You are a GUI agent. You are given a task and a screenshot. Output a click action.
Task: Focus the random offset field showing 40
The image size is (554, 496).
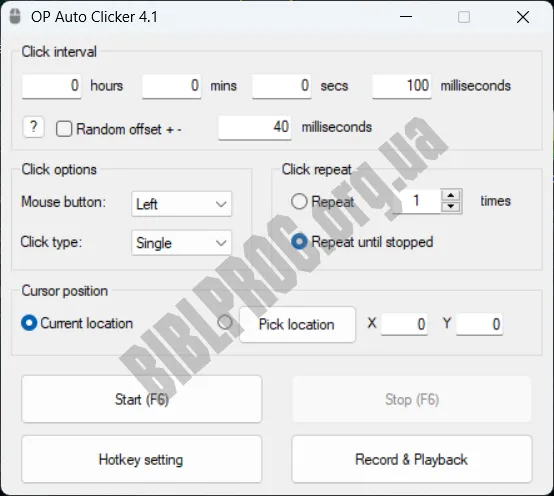255,128
